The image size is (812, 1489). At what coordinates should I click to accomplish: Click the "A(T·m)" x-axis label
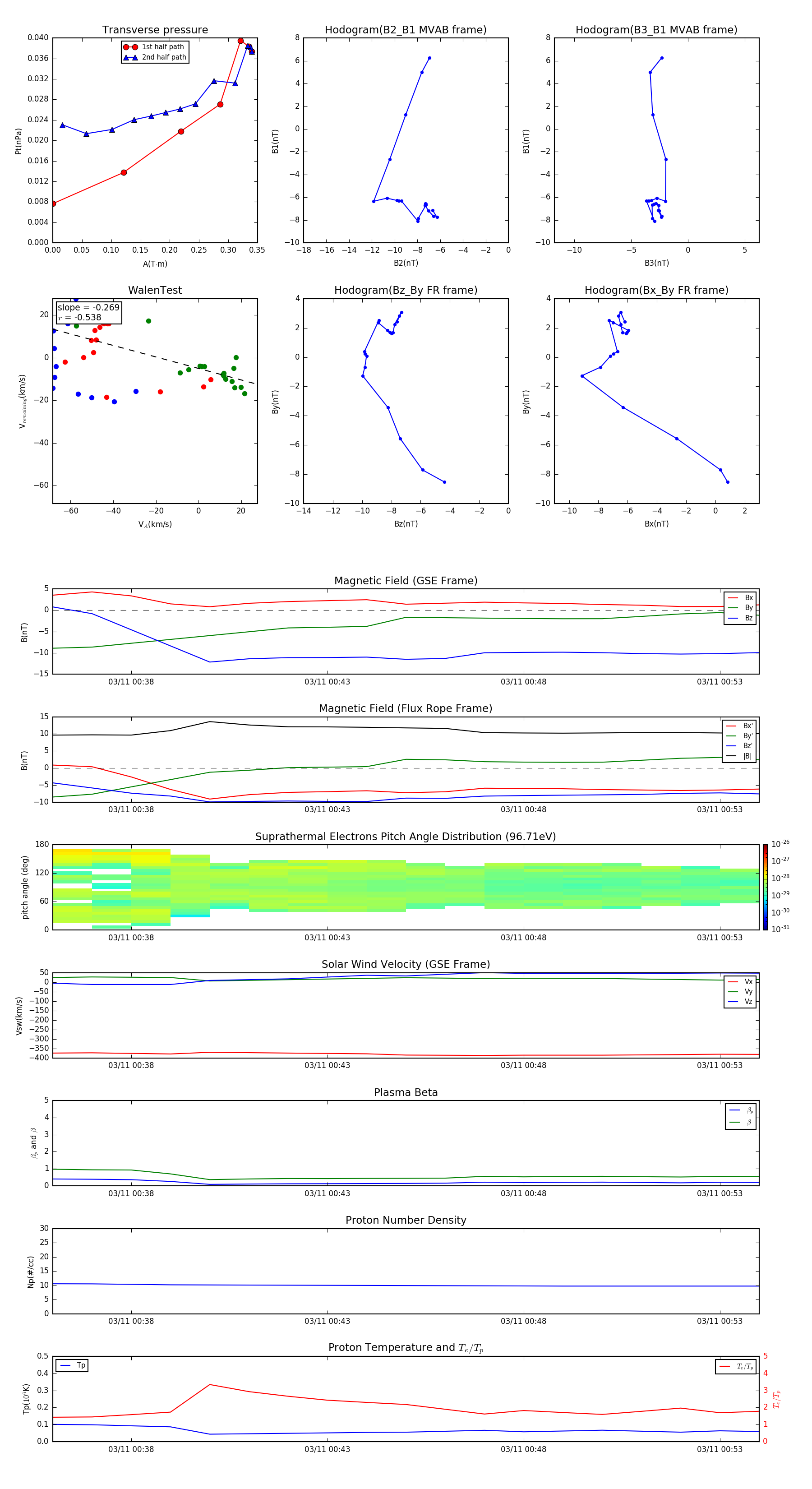click(x=155, y=264)
